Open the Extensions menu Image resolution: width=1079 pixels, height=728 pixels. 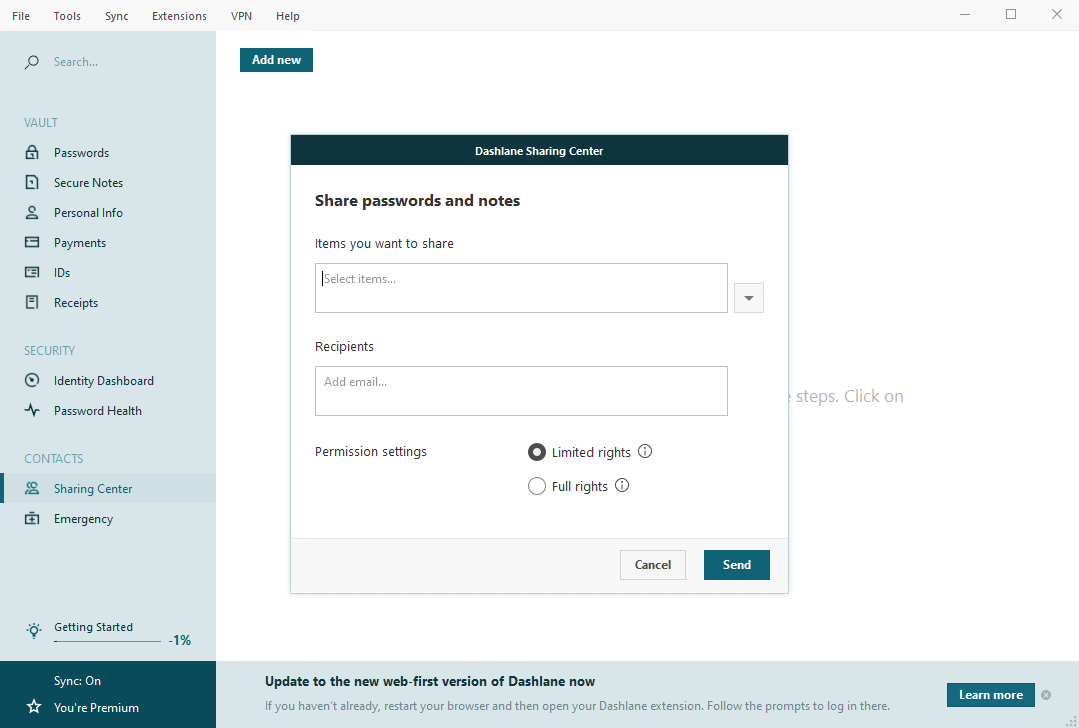tap(179, 16)
